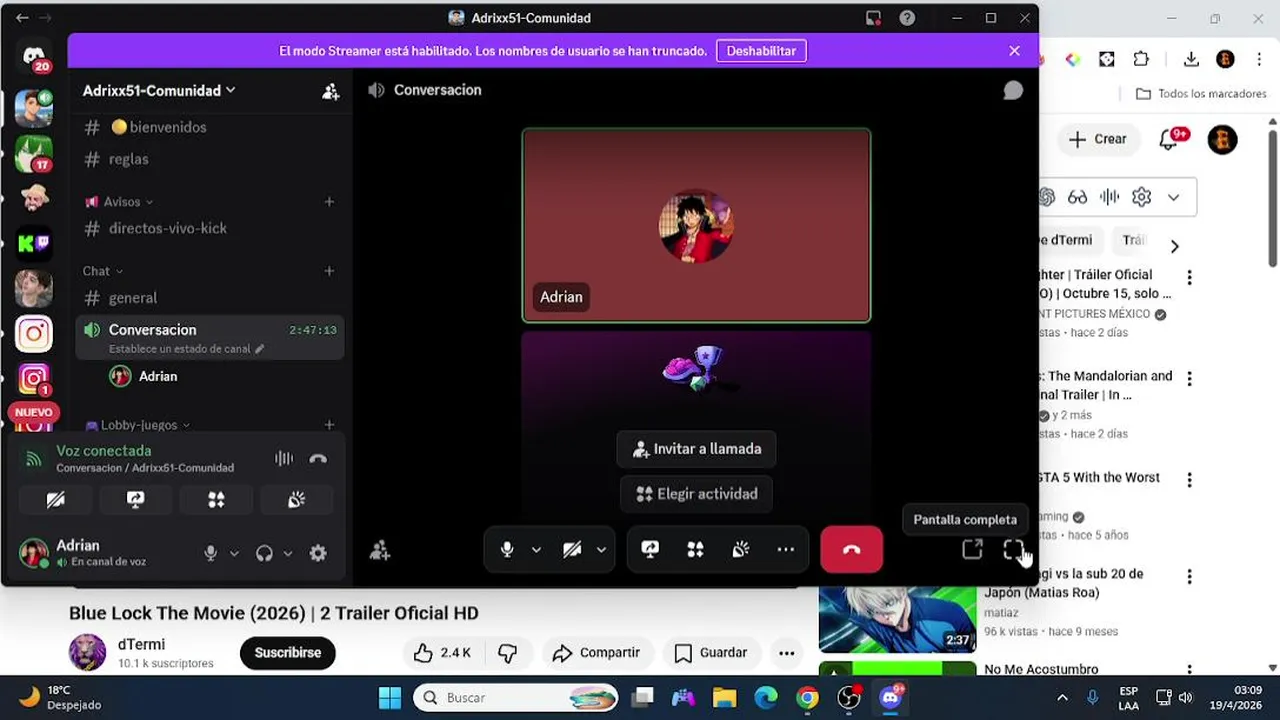Open user settings gear icon
Viewport: 1280px width, 720px height.
pyautogui.click(x=318, y=553)
